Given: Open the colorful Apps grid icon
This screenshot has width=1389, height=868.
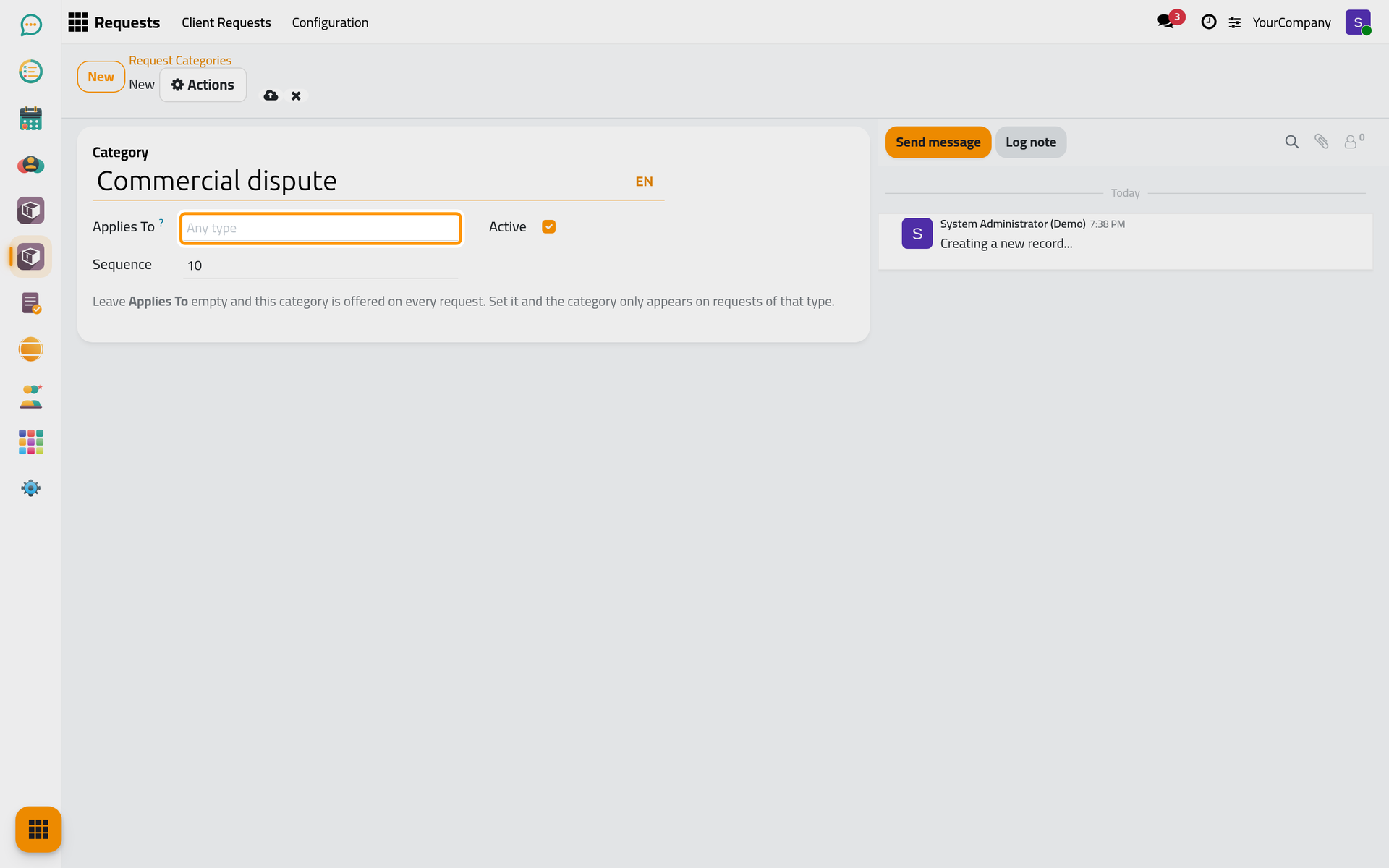Looking at the screenshot, I should tap(30, 442).
